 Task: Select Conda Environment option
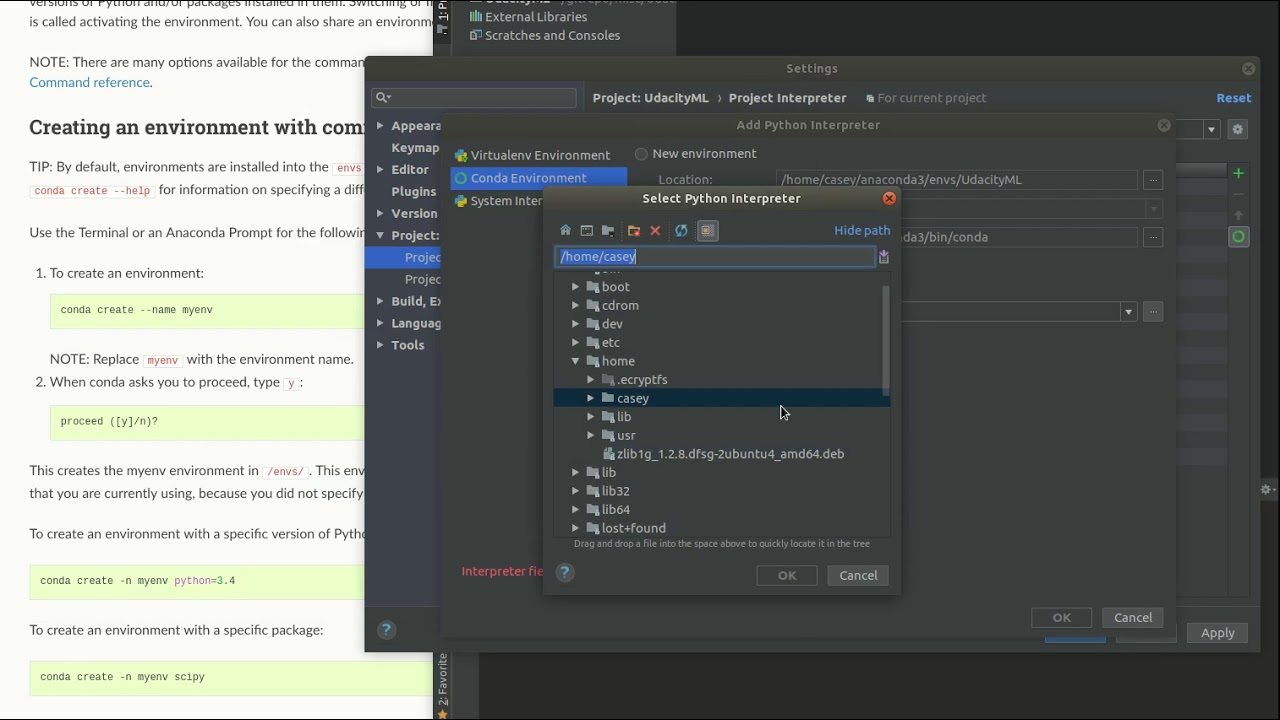tap(538, 178)
